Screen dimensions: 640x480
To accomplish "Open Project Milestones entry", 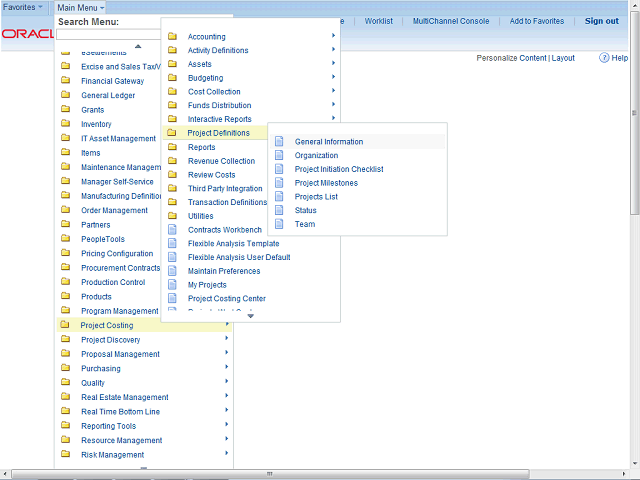I will pos(326,183).
